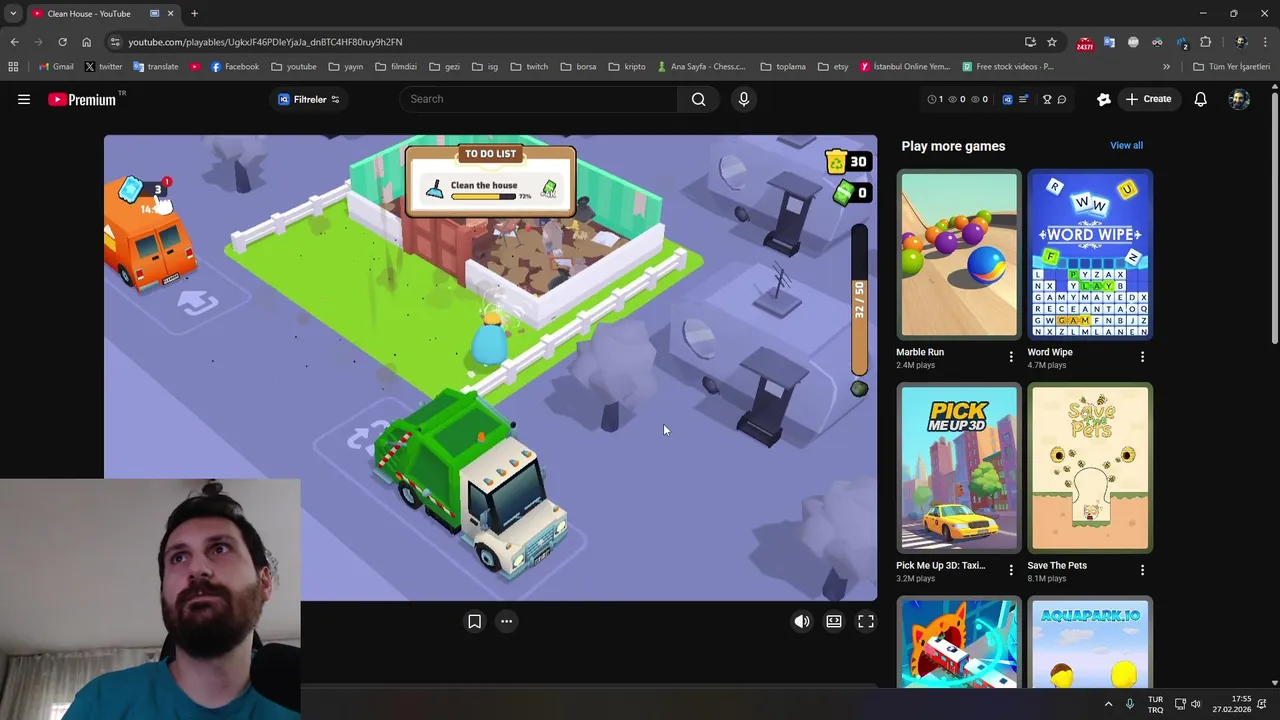This screenshot has height=720, width=1280.
Task: Open a new browser tab
Action: (194, 14)
